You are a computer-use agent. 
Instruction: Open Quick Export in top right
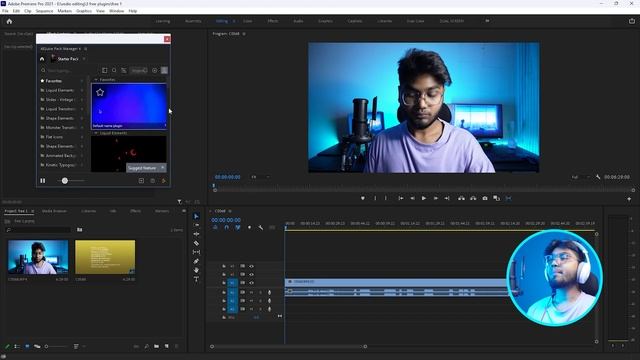632,21
